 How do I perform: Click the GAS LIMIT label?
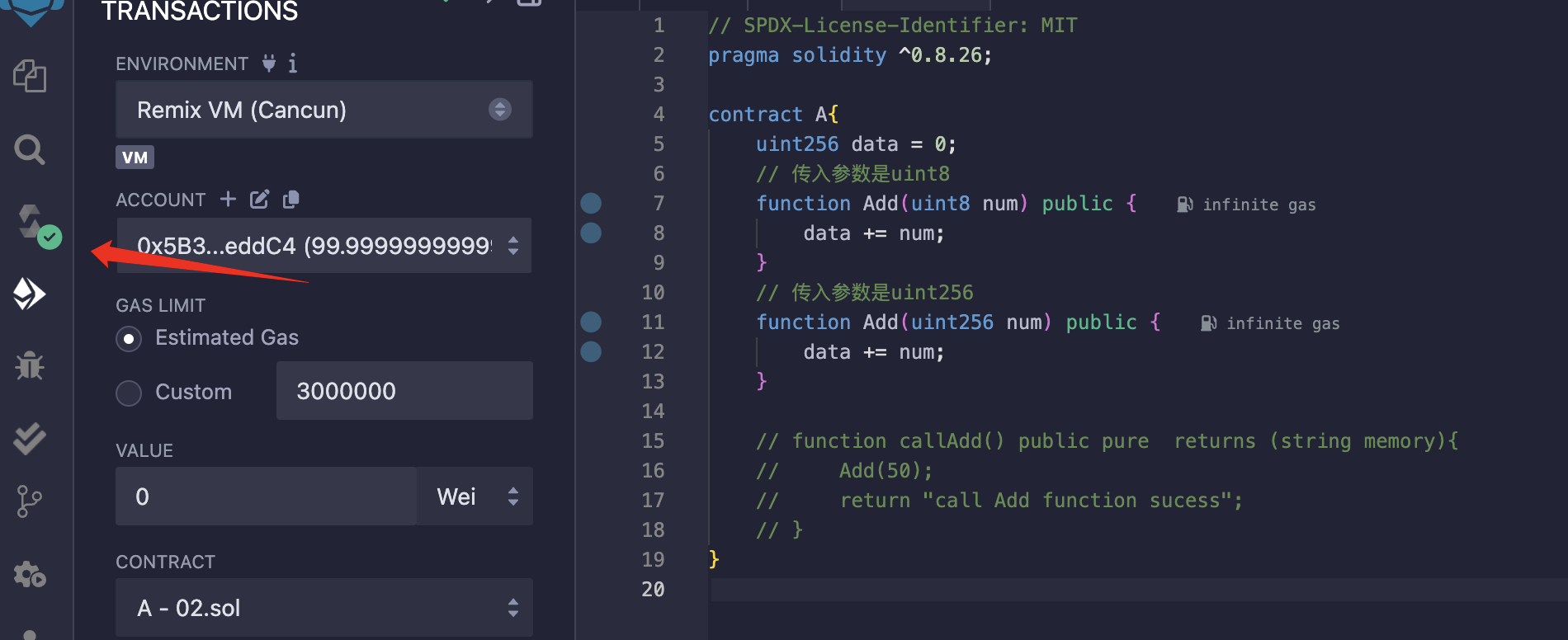tap(160, 305)
